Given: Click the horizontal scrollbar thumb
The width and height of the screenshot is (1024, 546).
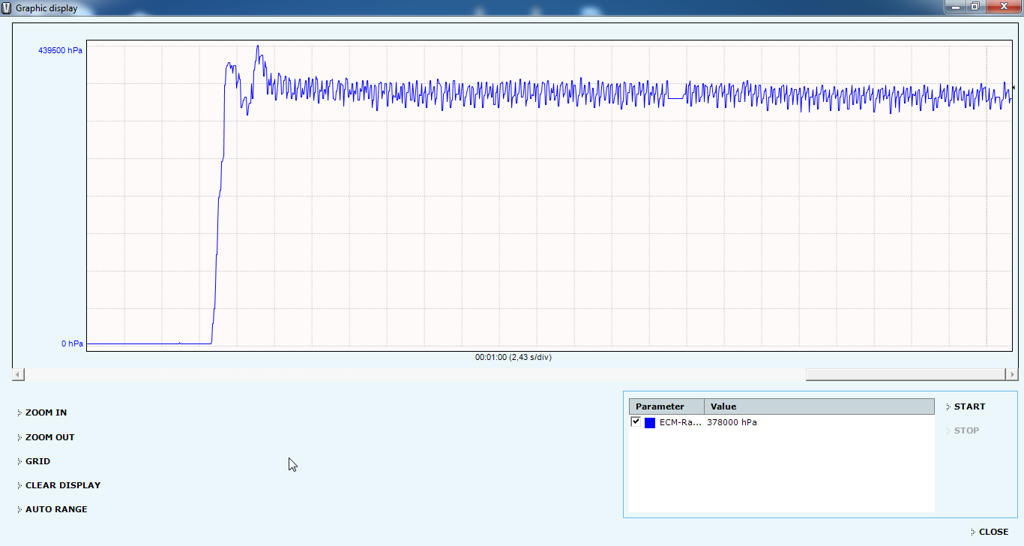Looking at the screenshot, I should coord(904,375).
